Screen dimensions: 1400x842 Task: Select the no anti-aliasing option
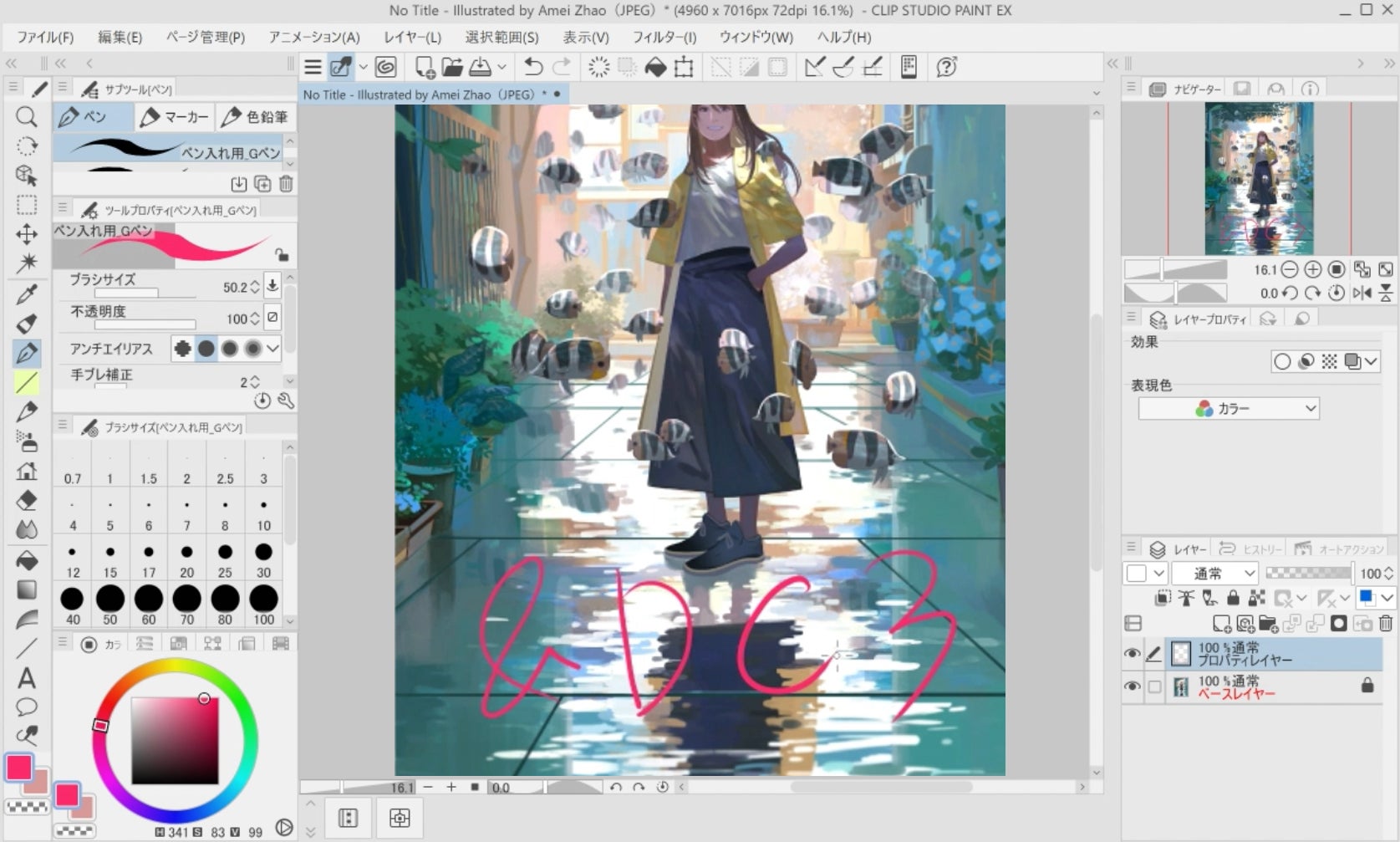[x=181, y=349]
